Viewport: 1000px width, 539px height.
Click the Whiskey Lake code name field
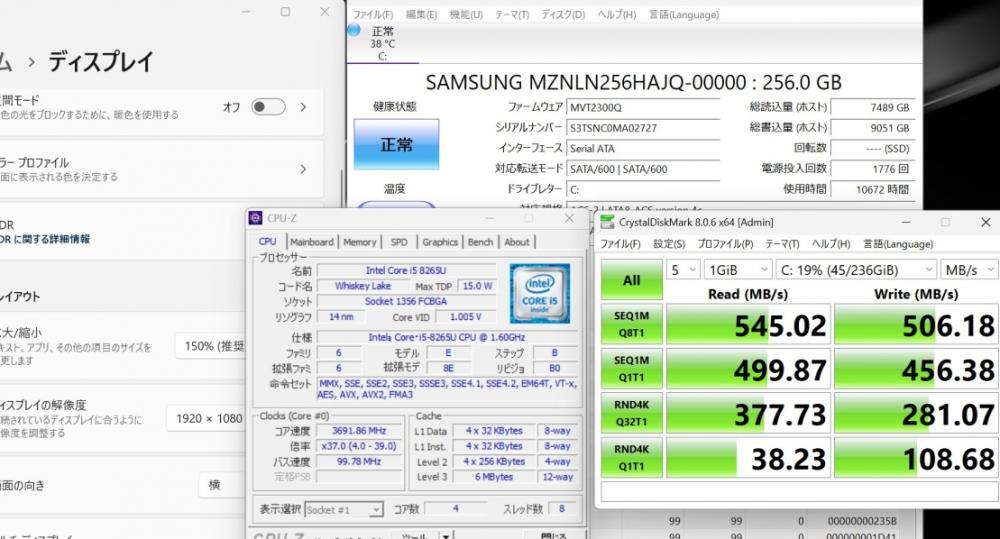click(x=362, y=286)
